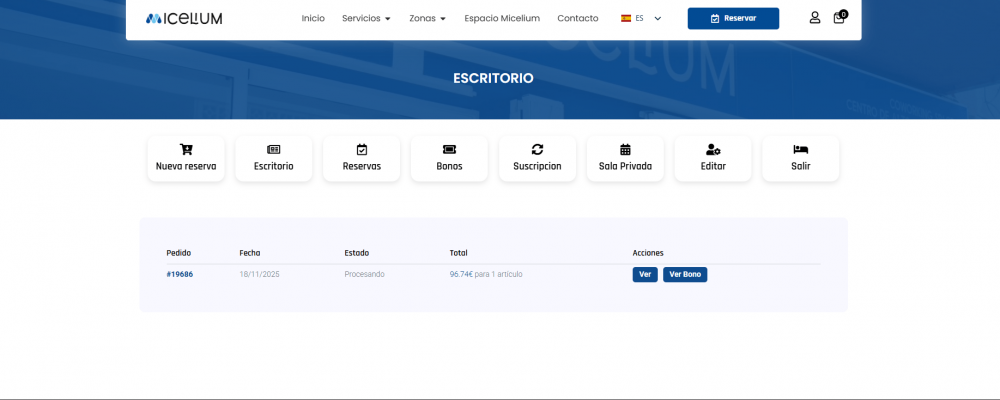The height and width of the screenshot is (400, 1000).
Task: Select the Bonos ticket icon
Action: [449, 150]
